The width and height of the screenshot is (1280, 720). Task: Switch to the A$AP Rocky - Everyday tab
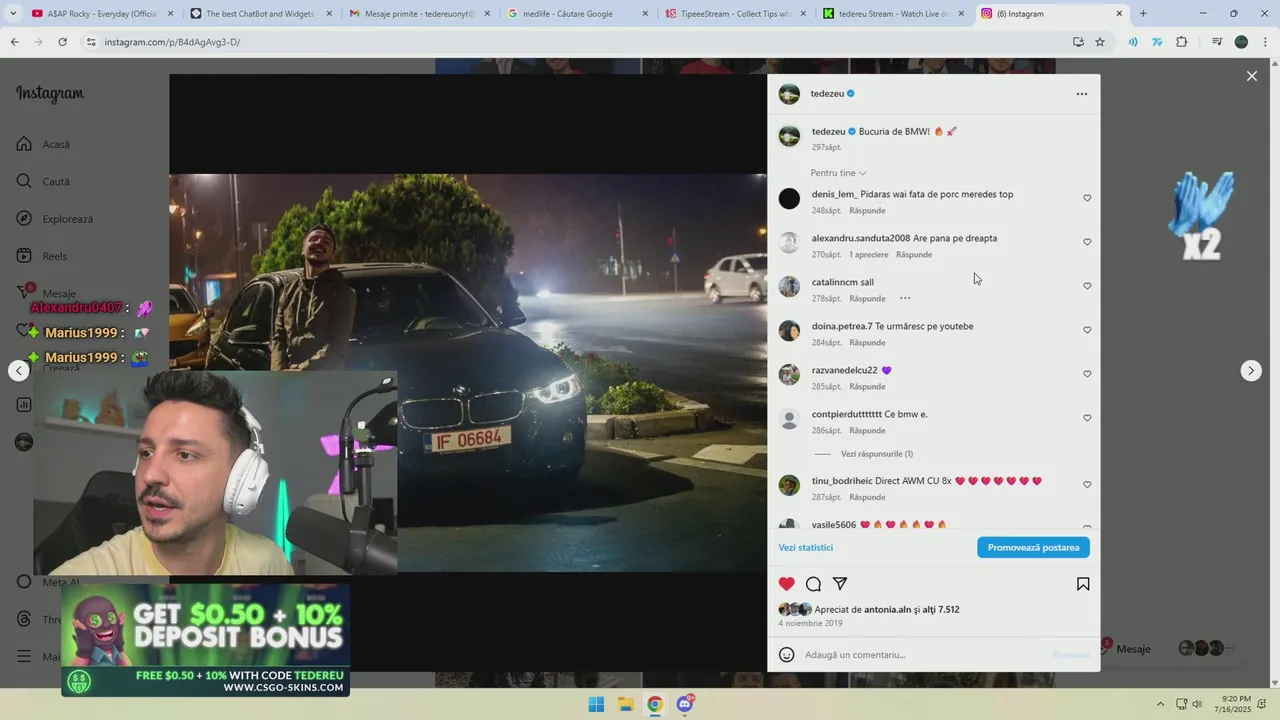101,14
